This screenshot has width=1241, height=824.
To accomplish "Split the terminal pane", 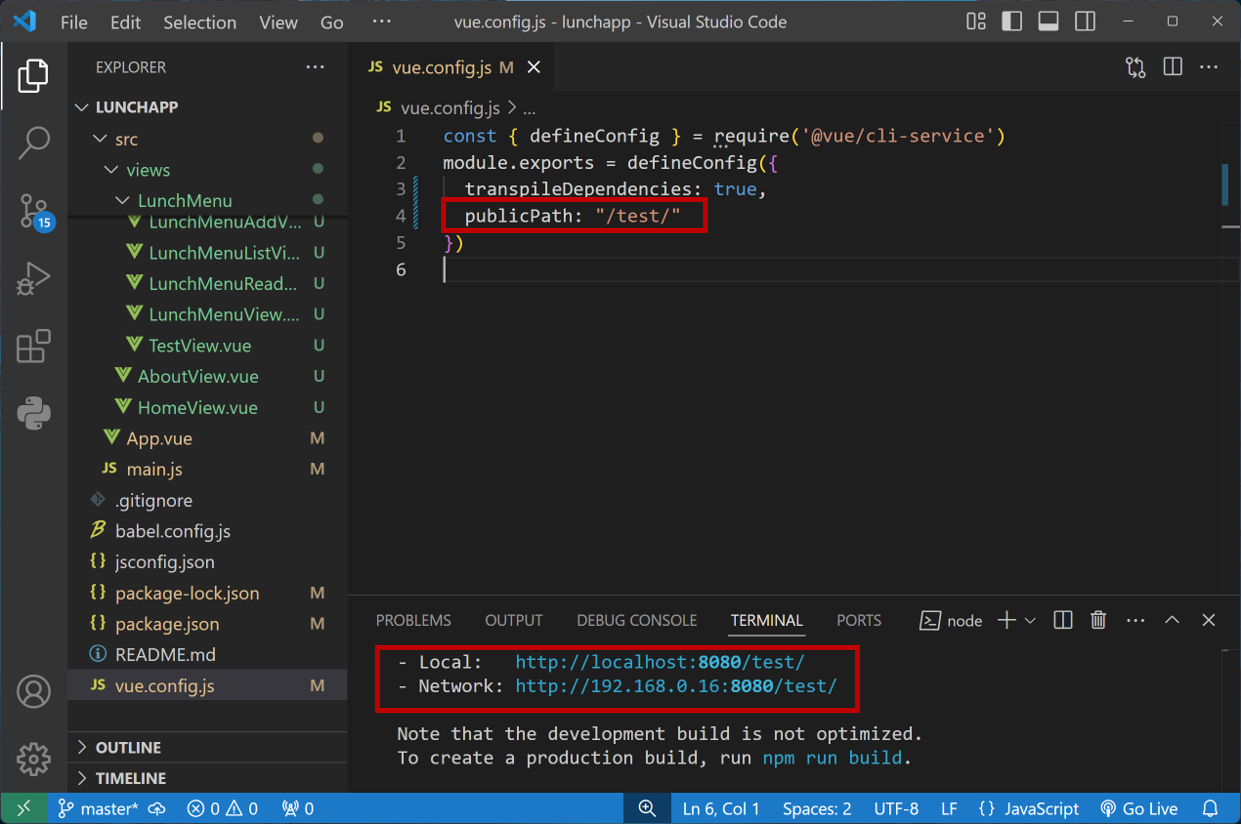I will click(x=1063, y=621).
